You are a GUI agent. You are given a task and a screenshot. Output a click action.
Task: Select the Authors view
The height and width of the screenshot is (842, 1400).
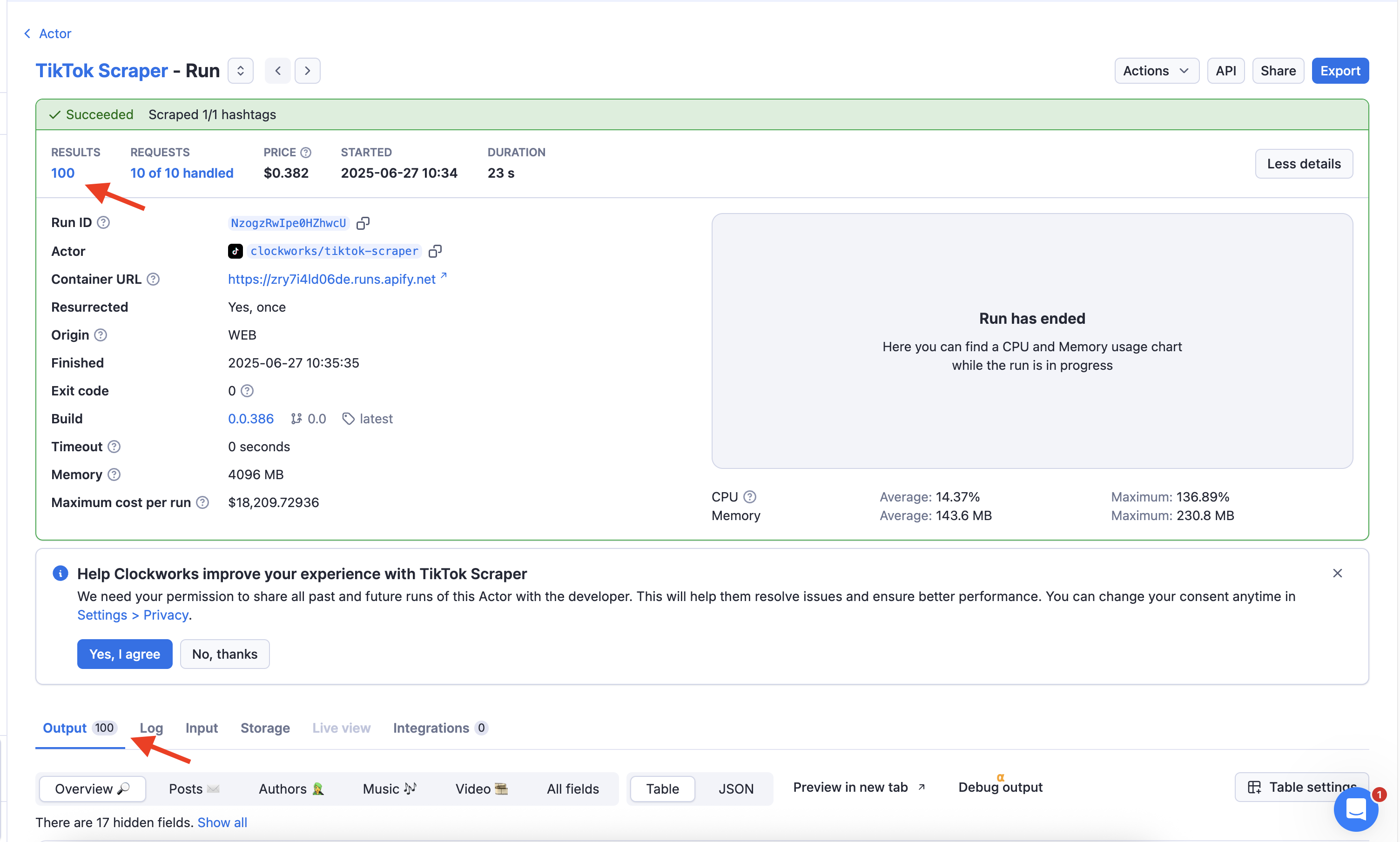pyautogui.click(x=291, y=789)
